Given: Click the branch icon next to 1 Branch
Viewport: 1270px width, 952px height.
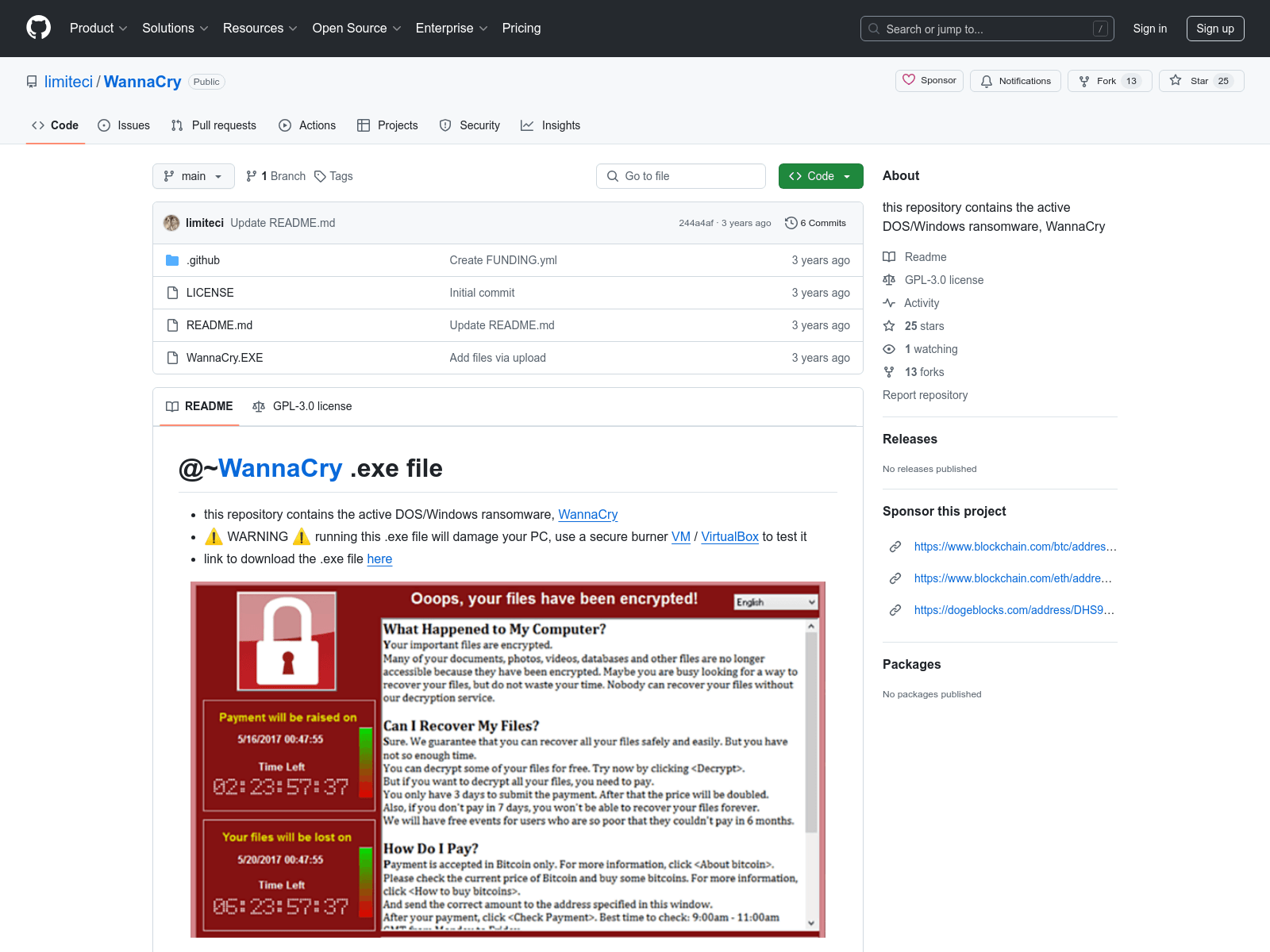Looking at the screenshot, I should click(252, 176).
